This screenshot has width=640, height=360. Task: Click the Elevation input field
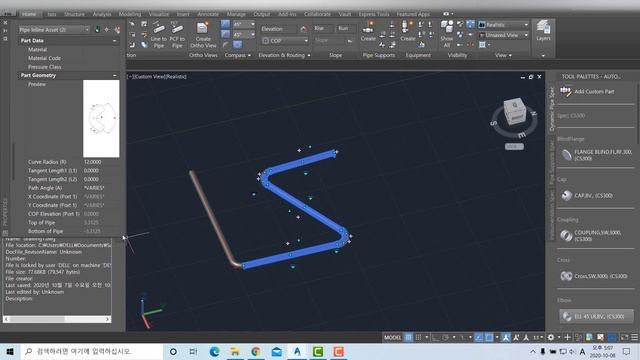coord(279,29)
